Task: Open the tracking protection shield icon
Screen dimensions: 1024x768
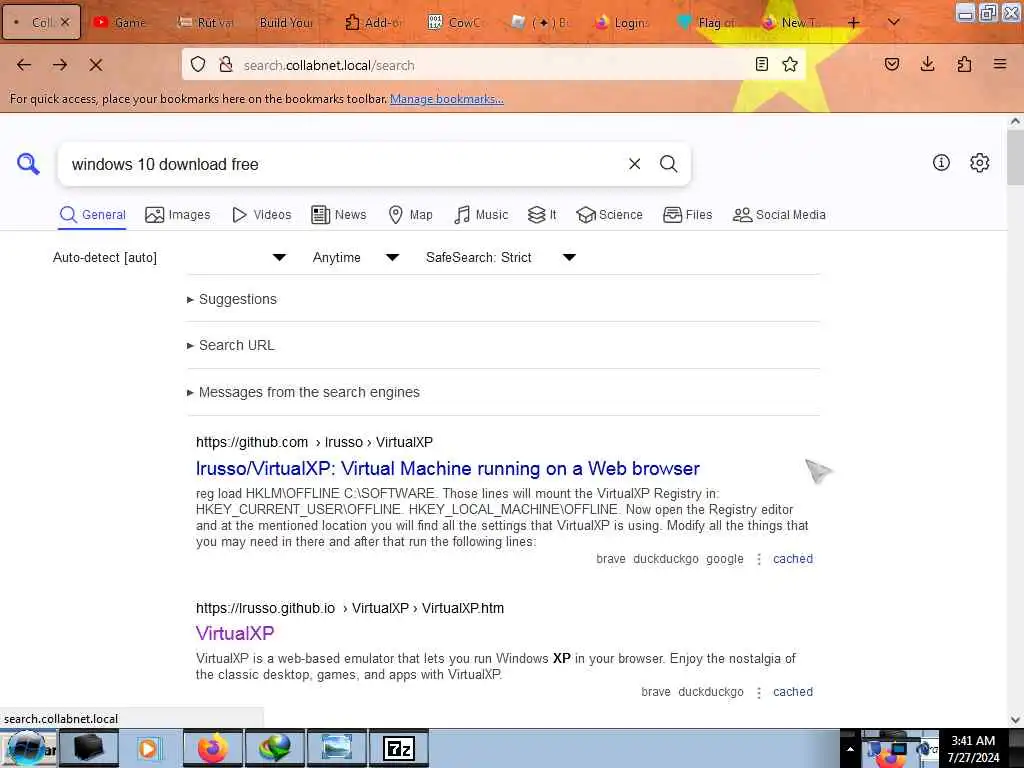Action: coord(198,65)
